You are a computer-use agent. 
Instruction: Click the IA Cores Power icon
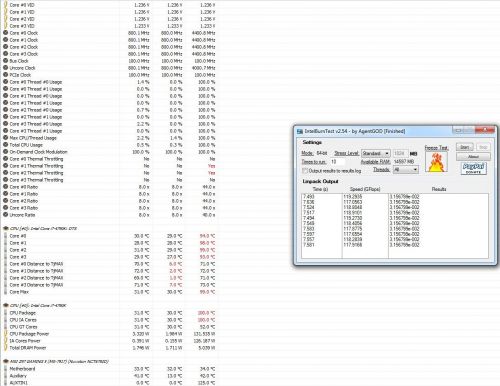[5, 341]
